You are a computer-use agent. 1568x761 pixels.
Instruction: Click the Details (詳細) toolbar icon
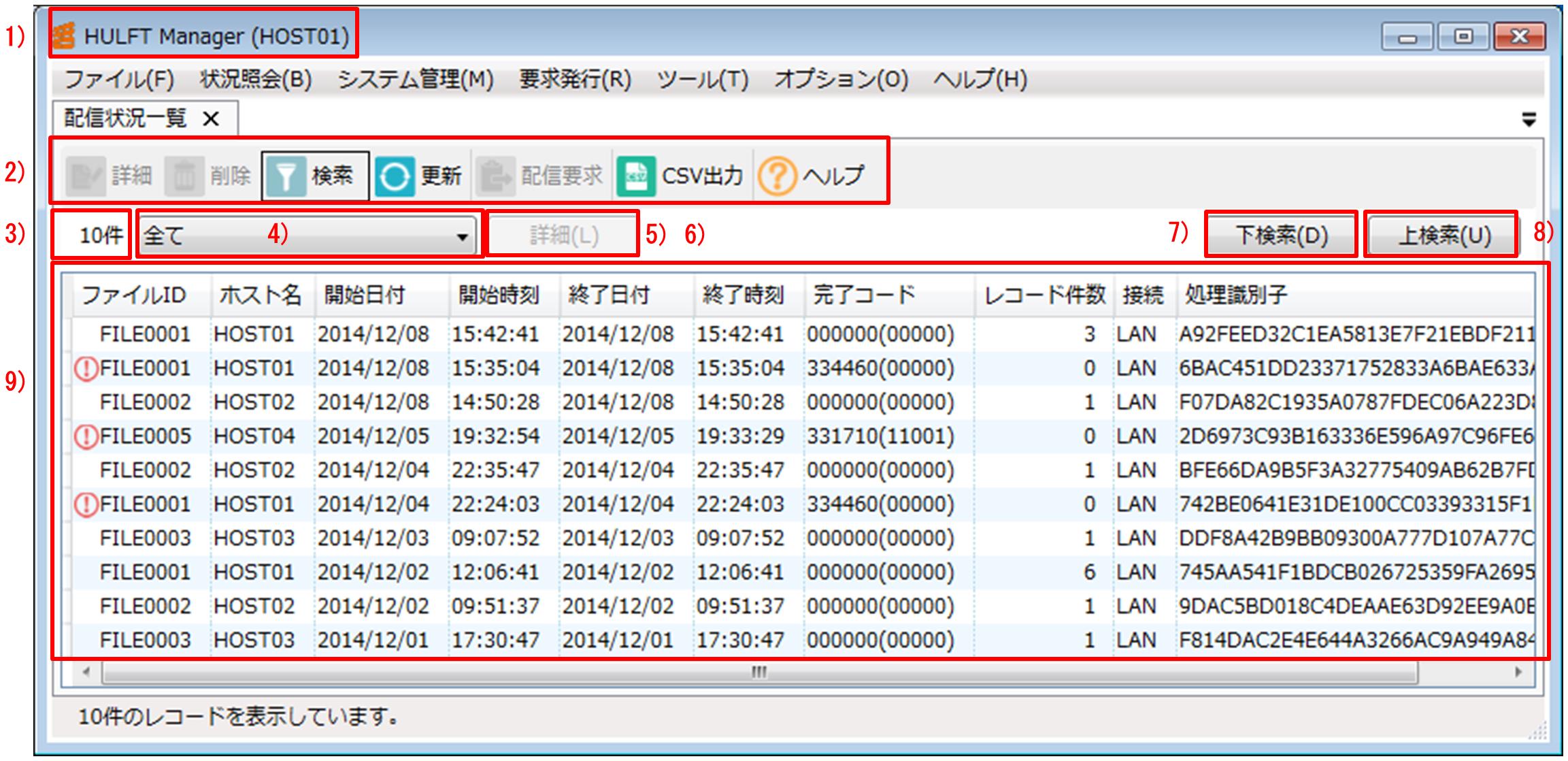click(x=86, y=177)
